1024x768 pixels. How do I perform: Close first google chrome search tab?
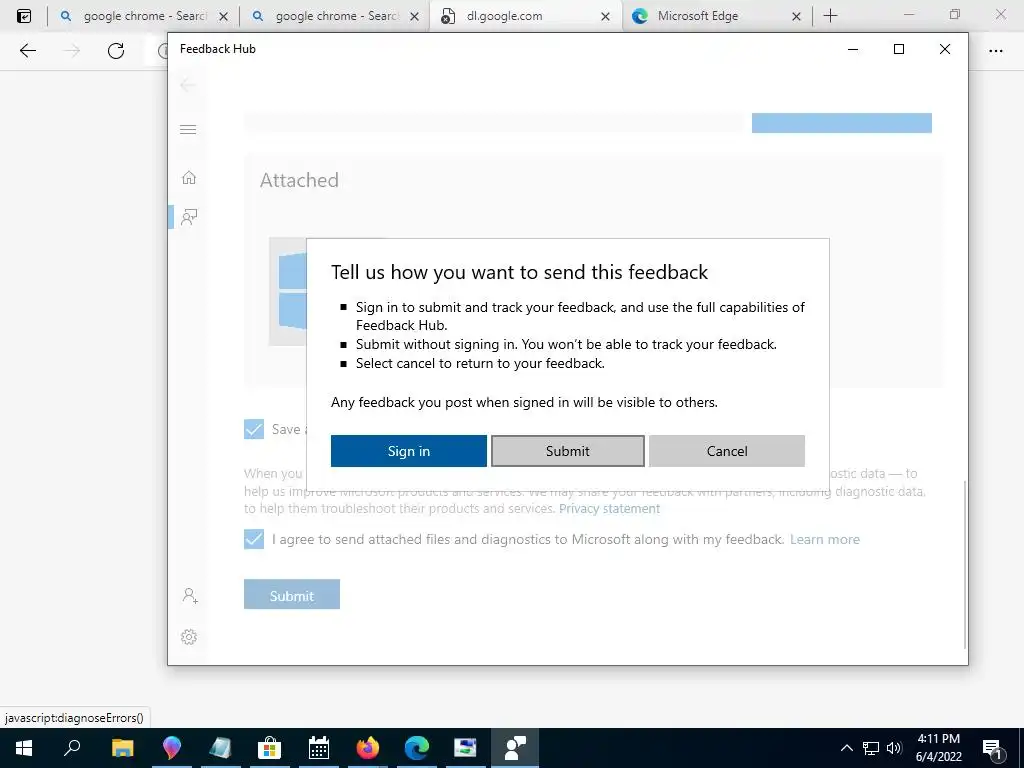pyautogui.click(x=223, y=16)
